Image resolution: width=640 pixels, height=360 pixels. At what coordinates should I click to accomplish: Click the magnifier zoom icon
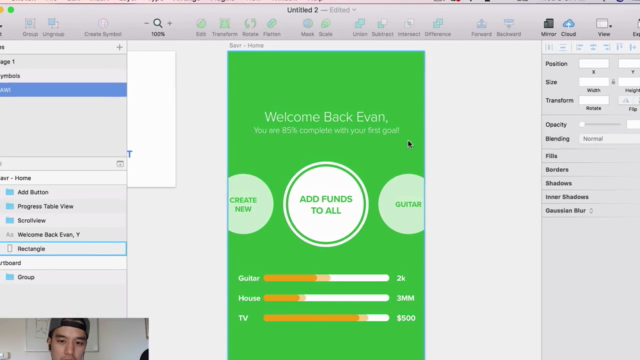(158, 23)
